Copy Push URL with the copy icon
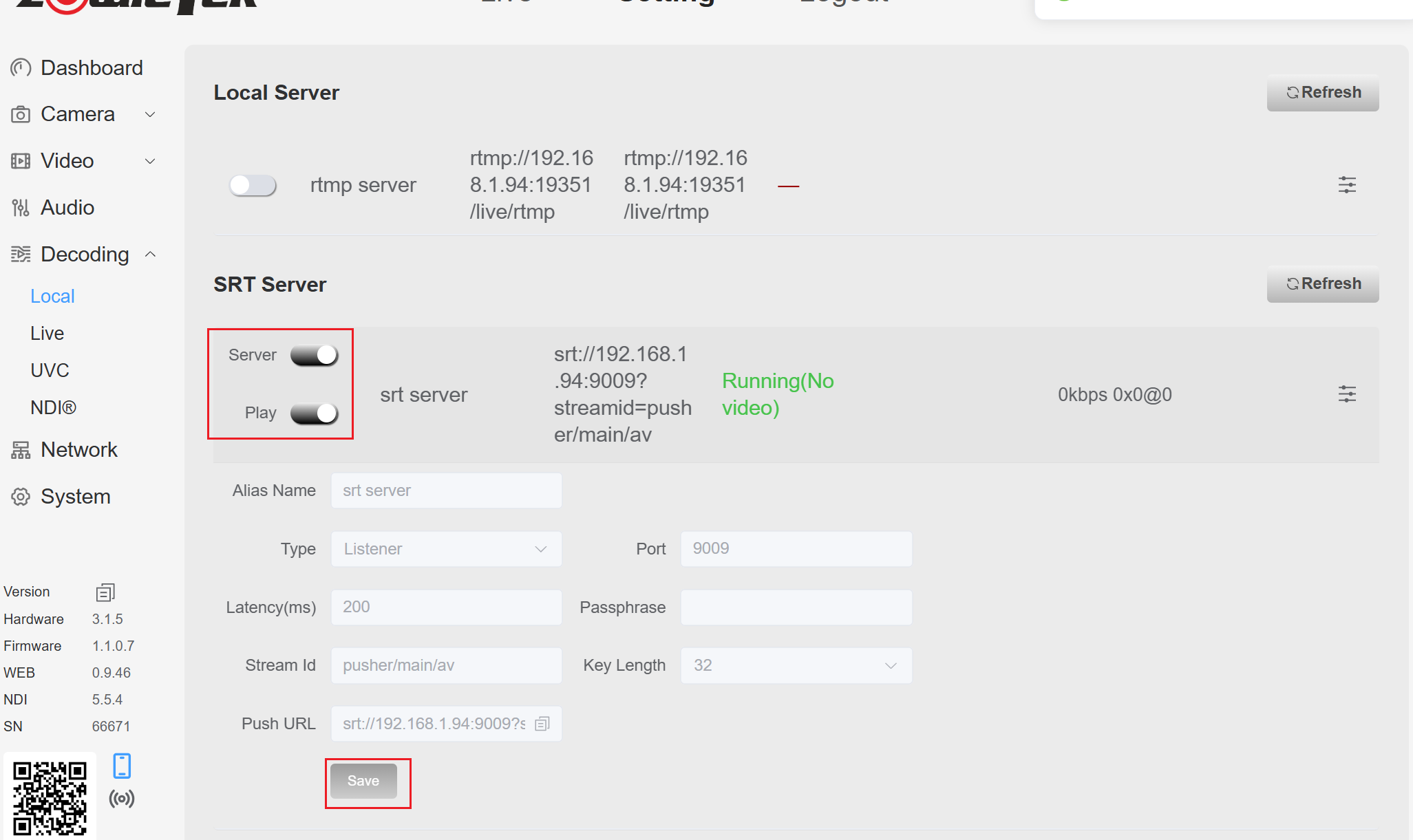Screen dimensions: 1413x840 coord(542,724)
